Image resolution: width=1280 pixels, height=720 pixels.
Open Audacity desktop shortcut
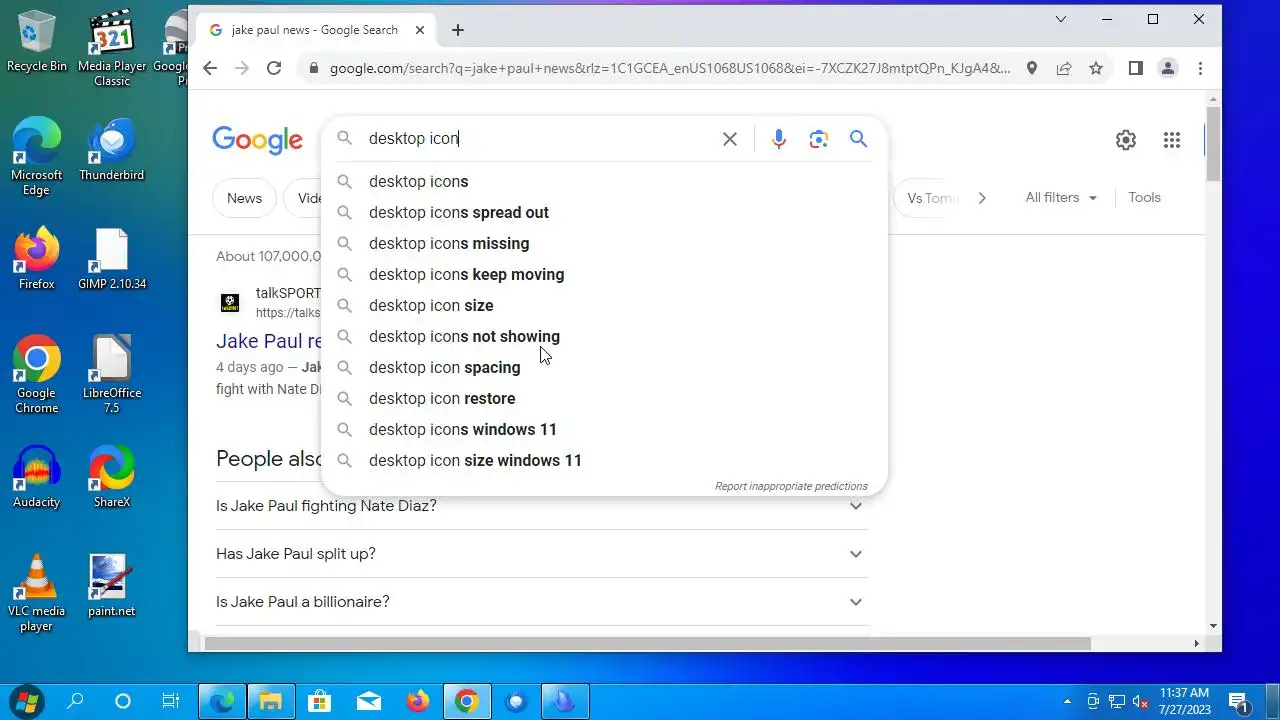37,477
